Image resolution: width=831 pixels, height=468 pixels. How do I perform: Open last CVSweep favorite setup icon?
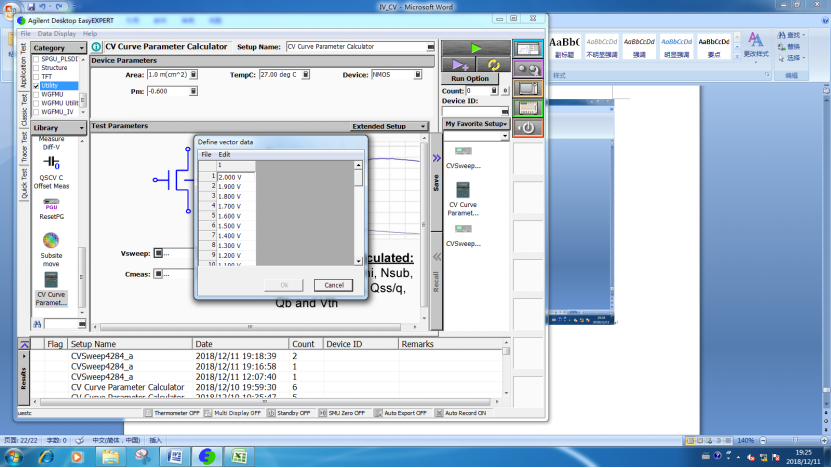click(x=463, y=228)
